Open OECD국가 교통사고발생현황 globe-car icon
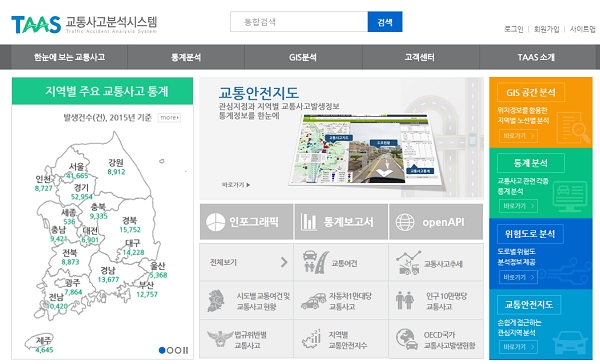Image resolution: width=600 pixels, height=364 pixels. point(407,339)
